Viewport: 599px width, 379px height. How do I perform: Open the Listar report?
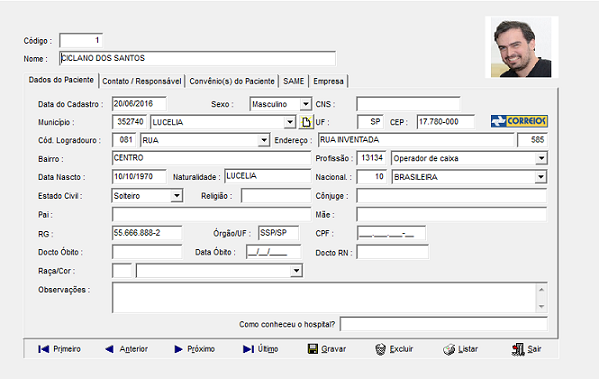(x=460, y=349)
